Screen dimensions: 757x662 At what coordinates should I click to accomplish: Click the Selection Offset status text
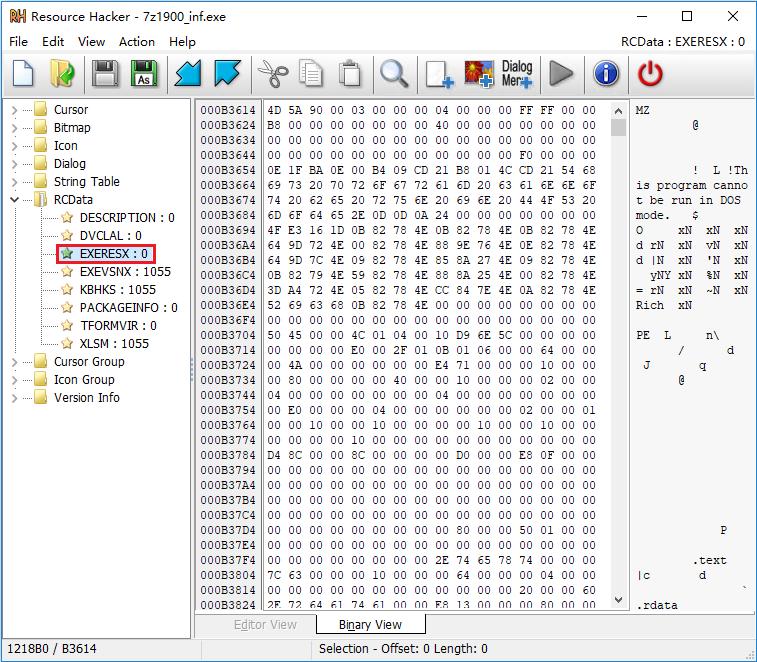click(x=403, y=648)
